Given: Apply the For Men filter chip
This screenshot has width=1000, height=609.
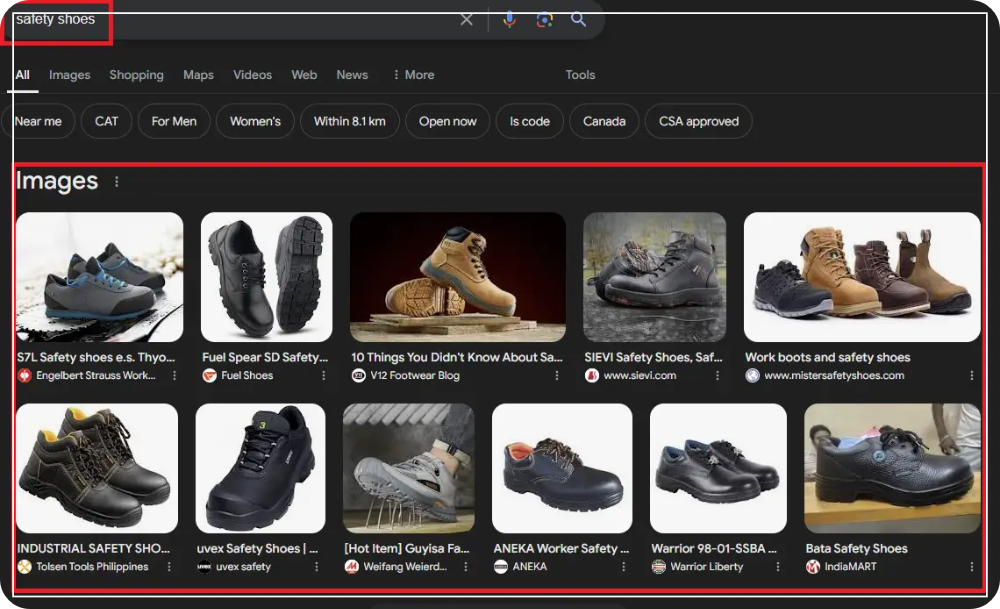Looking at the screenshot, I should (x=174, y=121).
